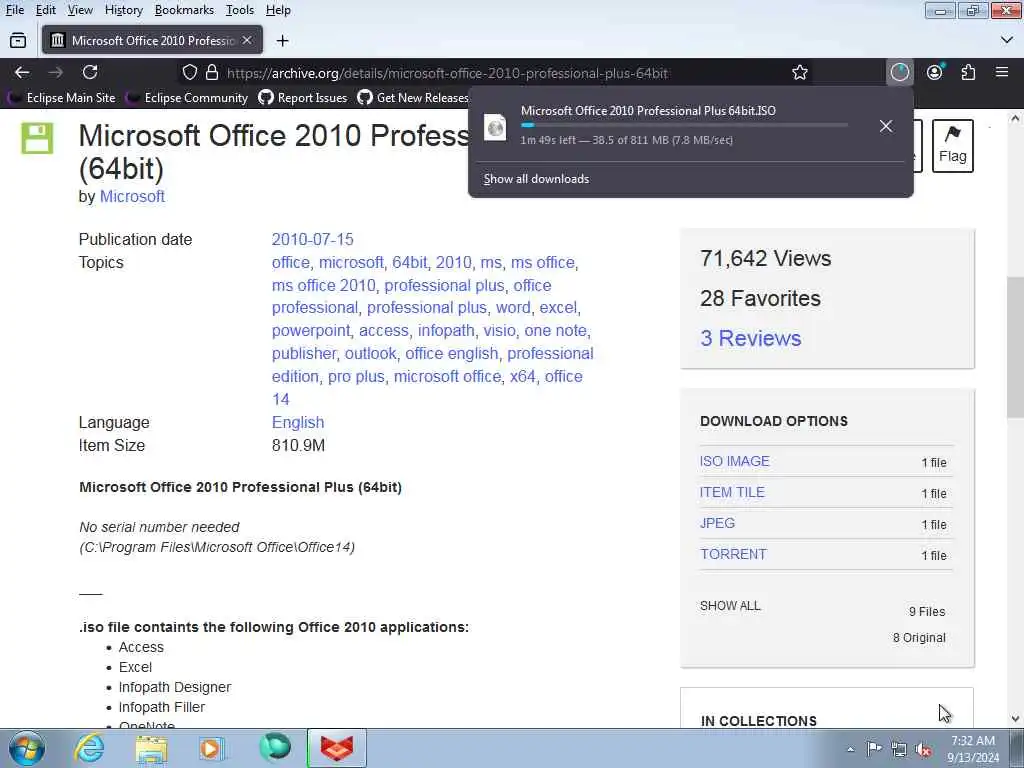
Task: Show hidden system tray icons
Action: (x=850, y=749)
